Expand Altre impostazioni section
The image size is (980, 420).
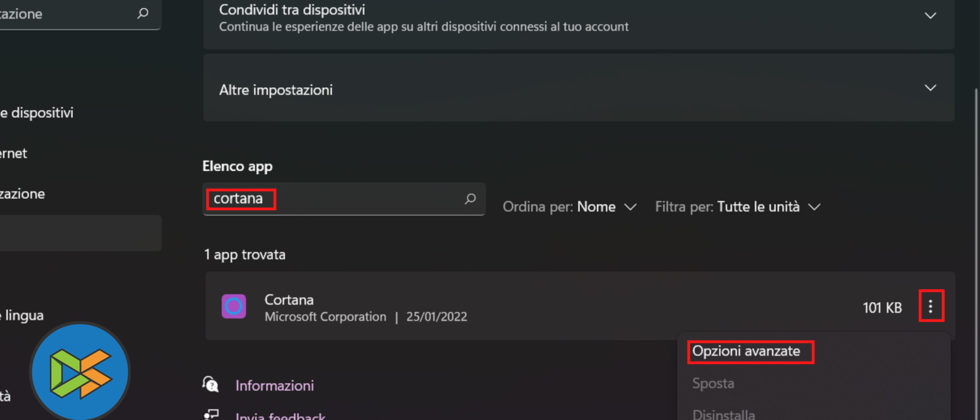[x=931, y=88]
